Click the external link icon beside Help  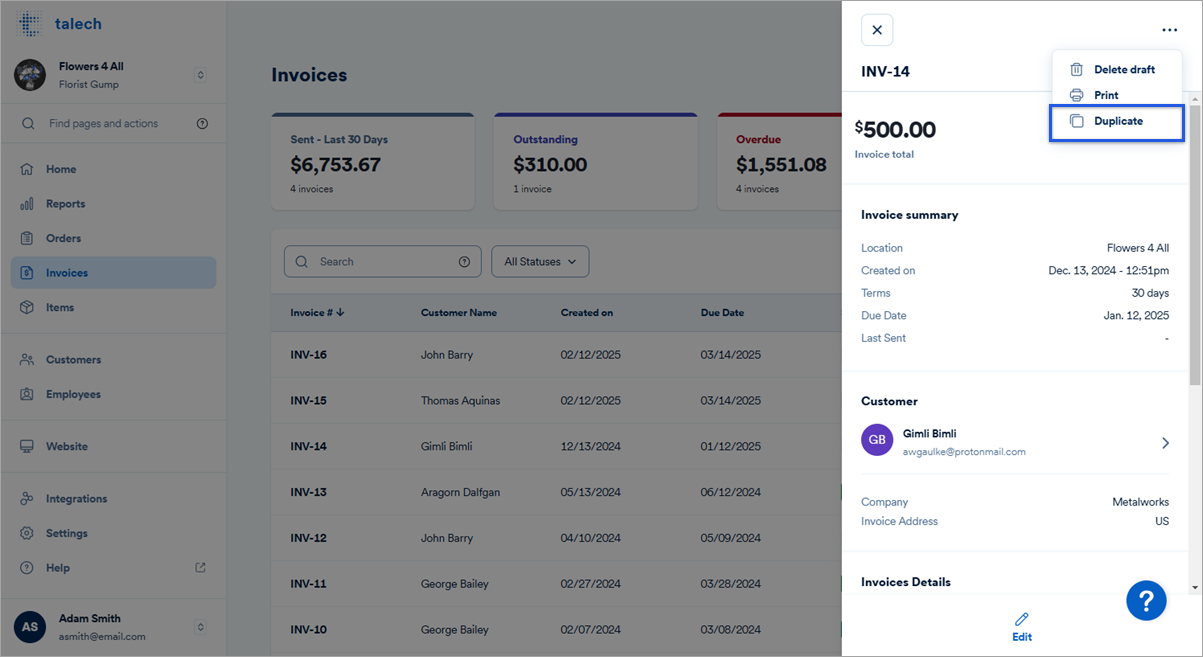[x=200, y=567]
